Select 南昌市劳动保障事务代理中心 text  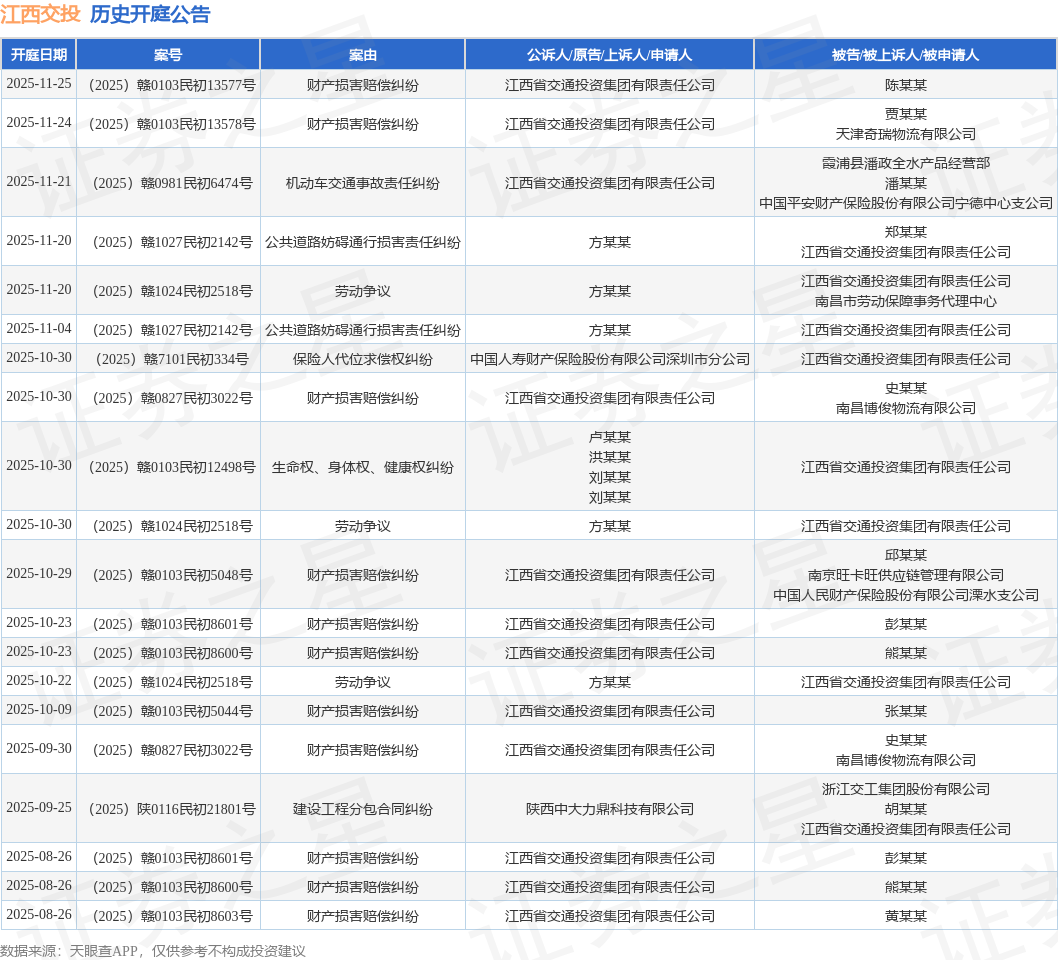(906, 301)
